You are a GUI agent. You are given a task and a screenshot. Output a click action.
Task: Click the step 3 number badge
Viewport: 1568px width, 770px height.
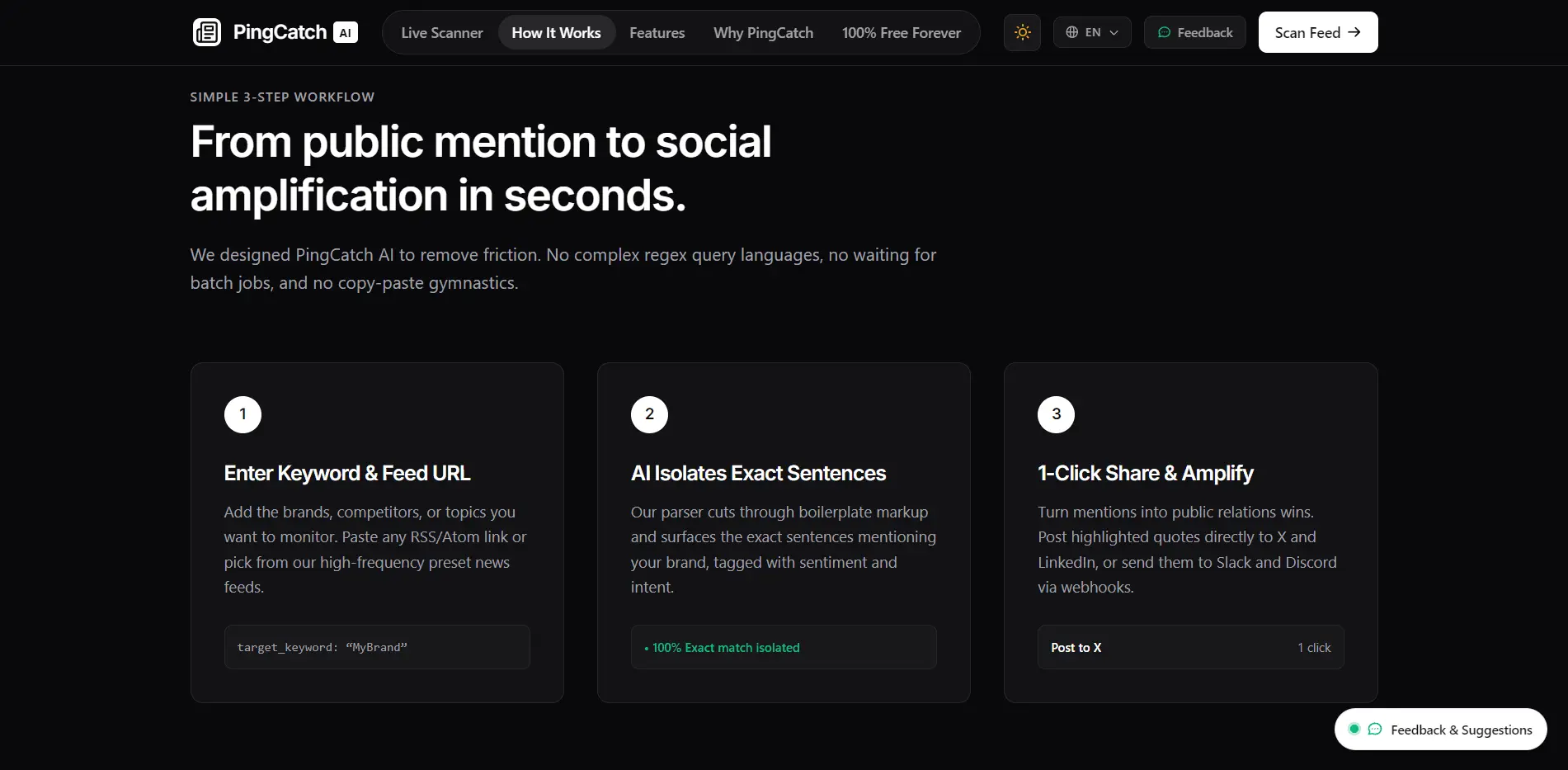coord(1056,414)
